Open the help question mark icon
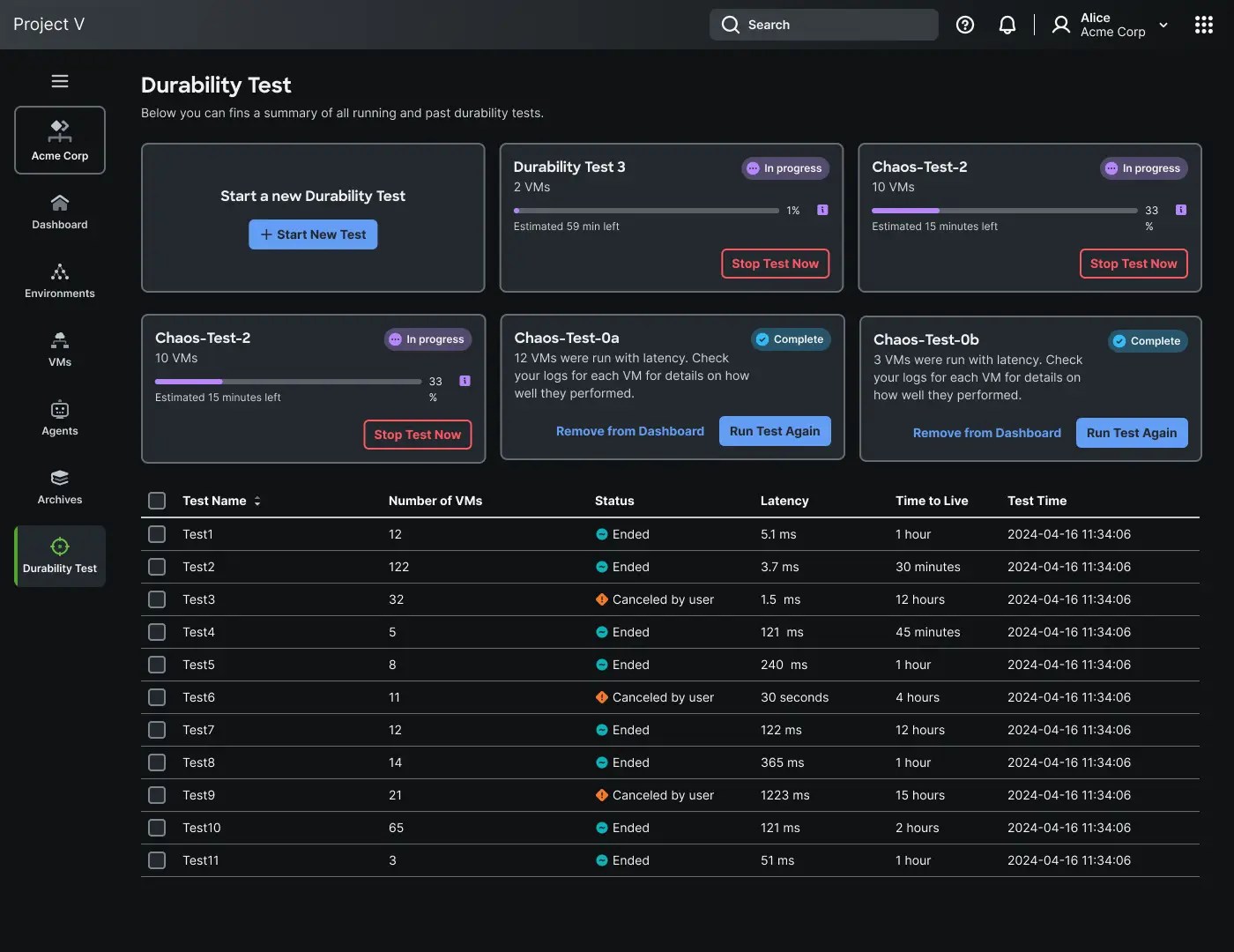Screen dimensions: 1234x952 (965, 25)
